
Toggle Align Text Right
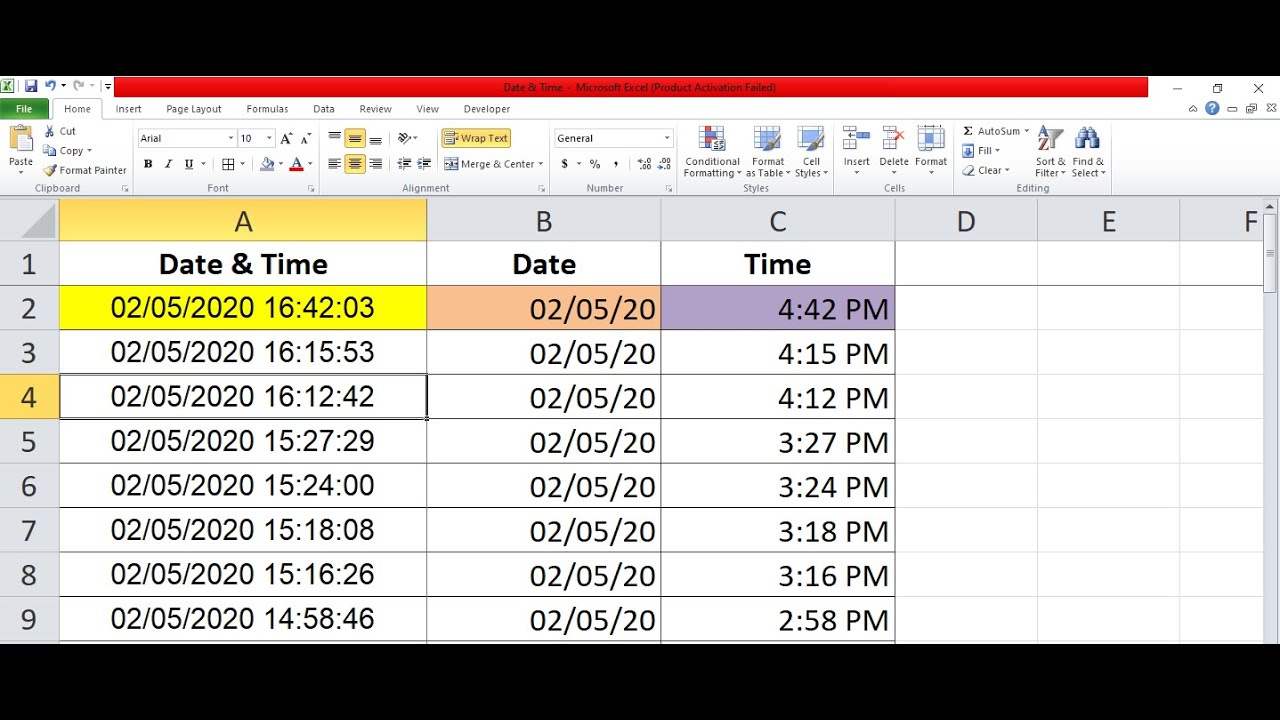pyautogui.click(x=375, y=164)
